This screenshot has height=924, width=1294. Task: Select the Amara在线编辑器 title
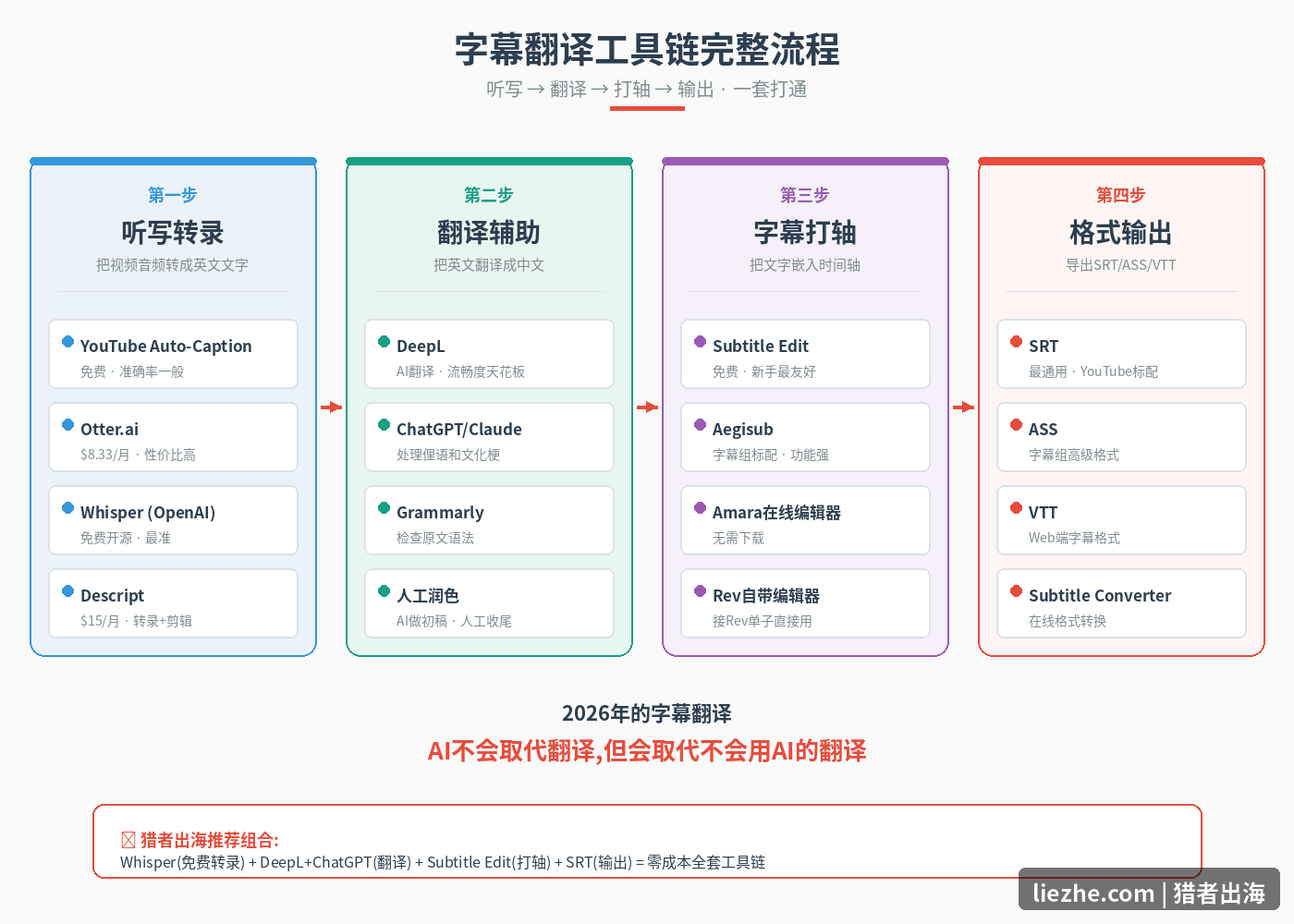[777, 512]
